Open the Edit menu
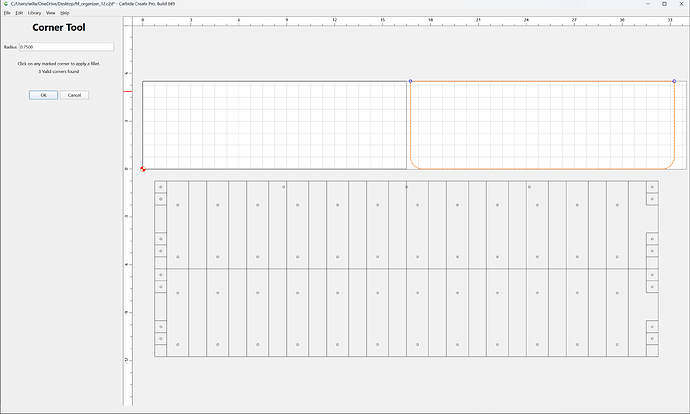This screenshot has height=414, width=690. 19,13
